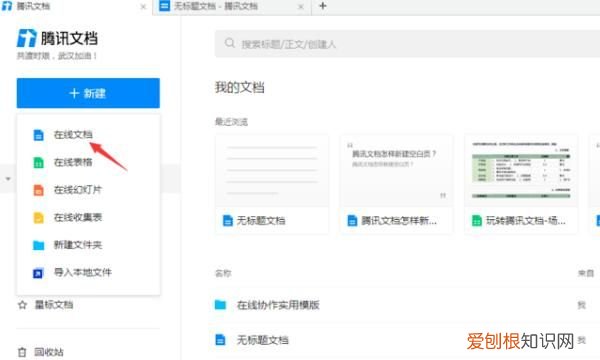The image size is (600, 360).
Task: Select 在线收集表 from the new menu
Action: (78, 217)
